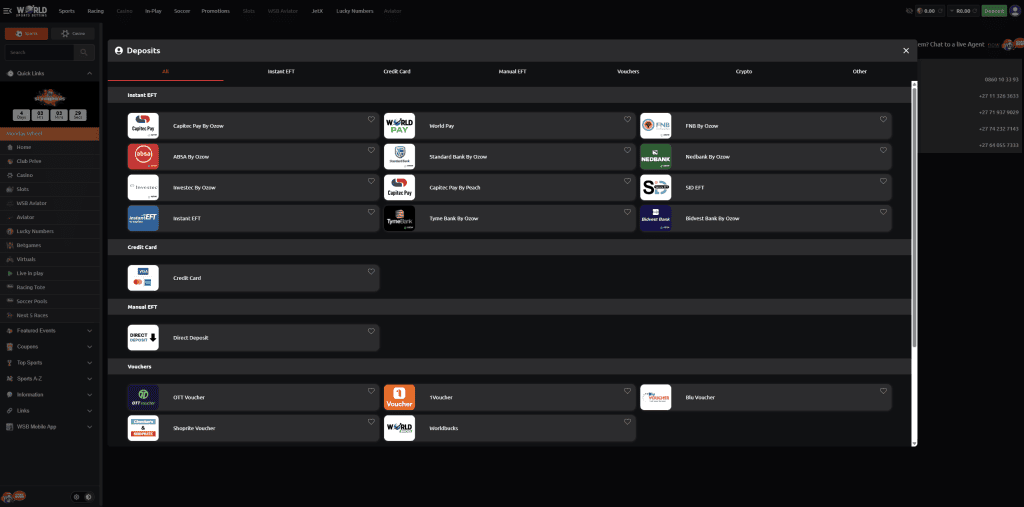Click the search magnifier icon in sidebar

tap(84, 52)
